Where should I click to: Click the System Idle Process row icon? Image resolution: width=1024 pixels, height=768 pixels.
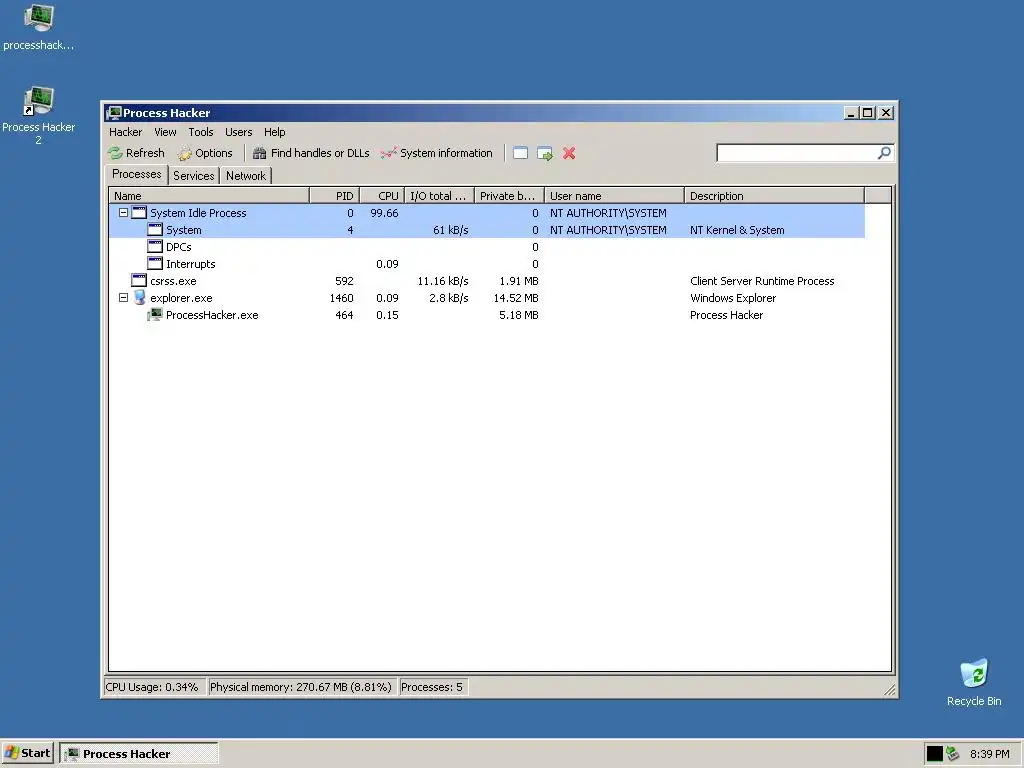click(139, 213)
